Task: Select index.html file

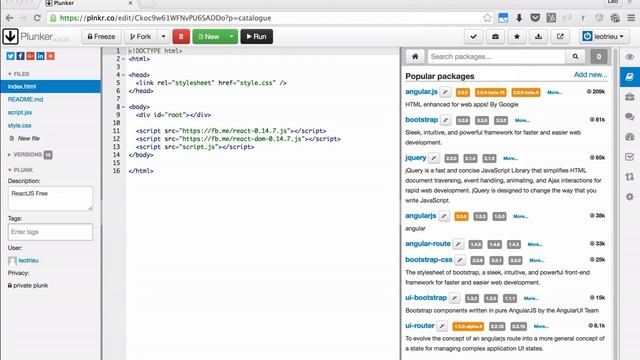Action: 51,87
